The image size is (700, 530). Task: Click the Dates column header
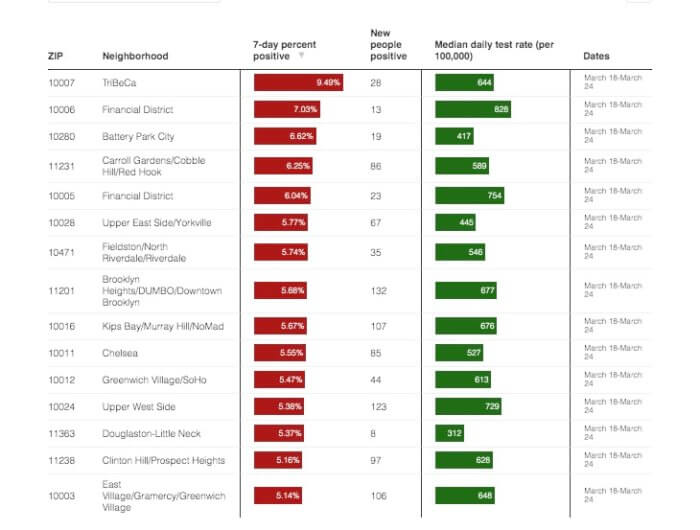click(596, 57)
